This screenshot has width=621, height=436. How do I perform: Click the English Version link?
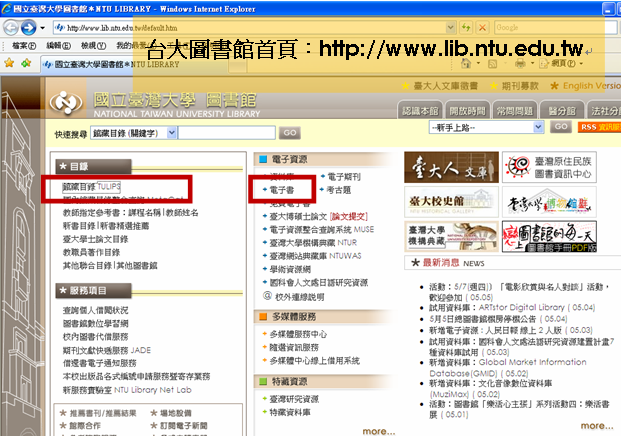(x=592, y=86)
